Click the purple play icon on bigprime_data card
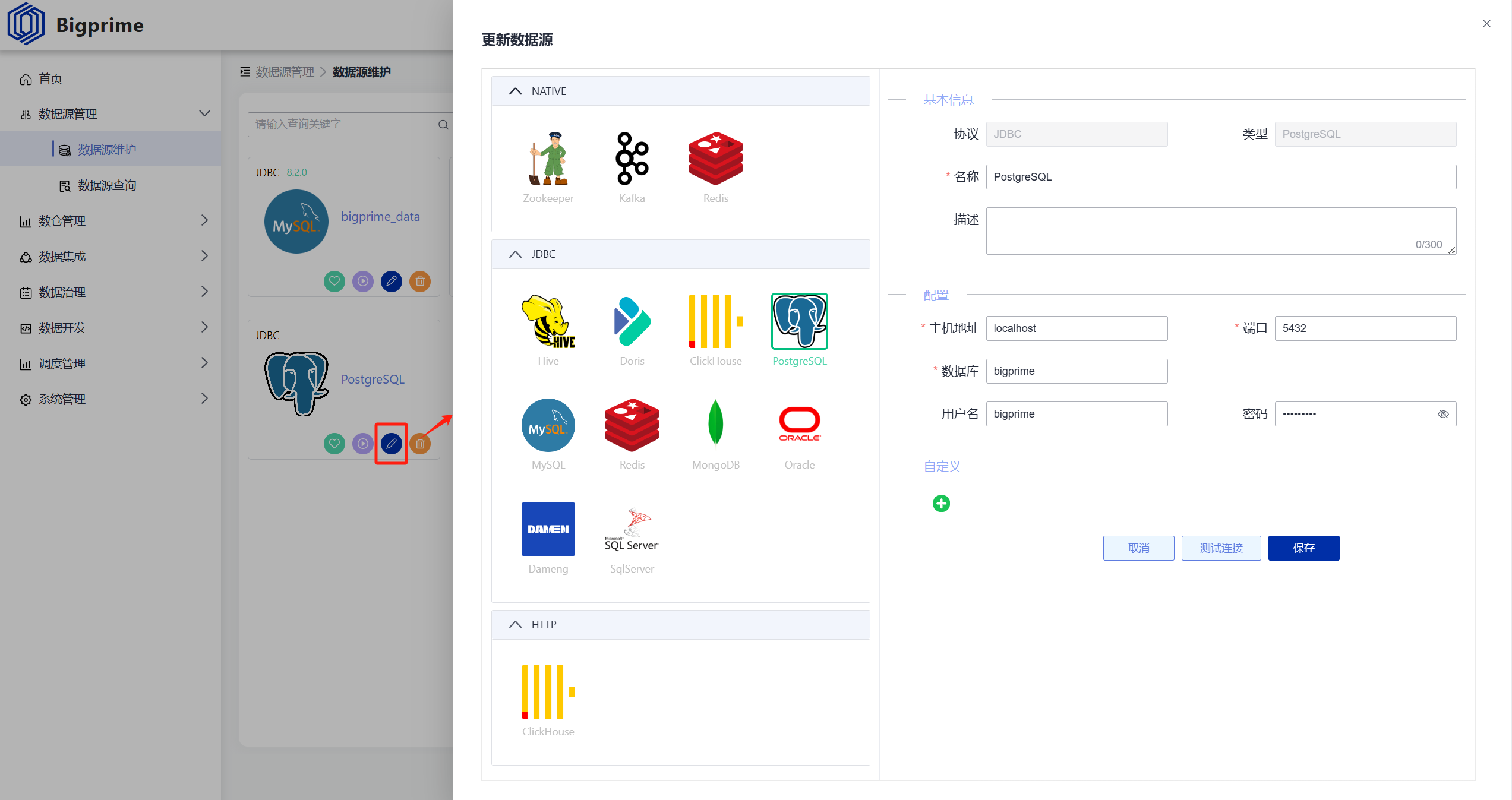Viewport: 1512px width, 800px height. (363, 281)
